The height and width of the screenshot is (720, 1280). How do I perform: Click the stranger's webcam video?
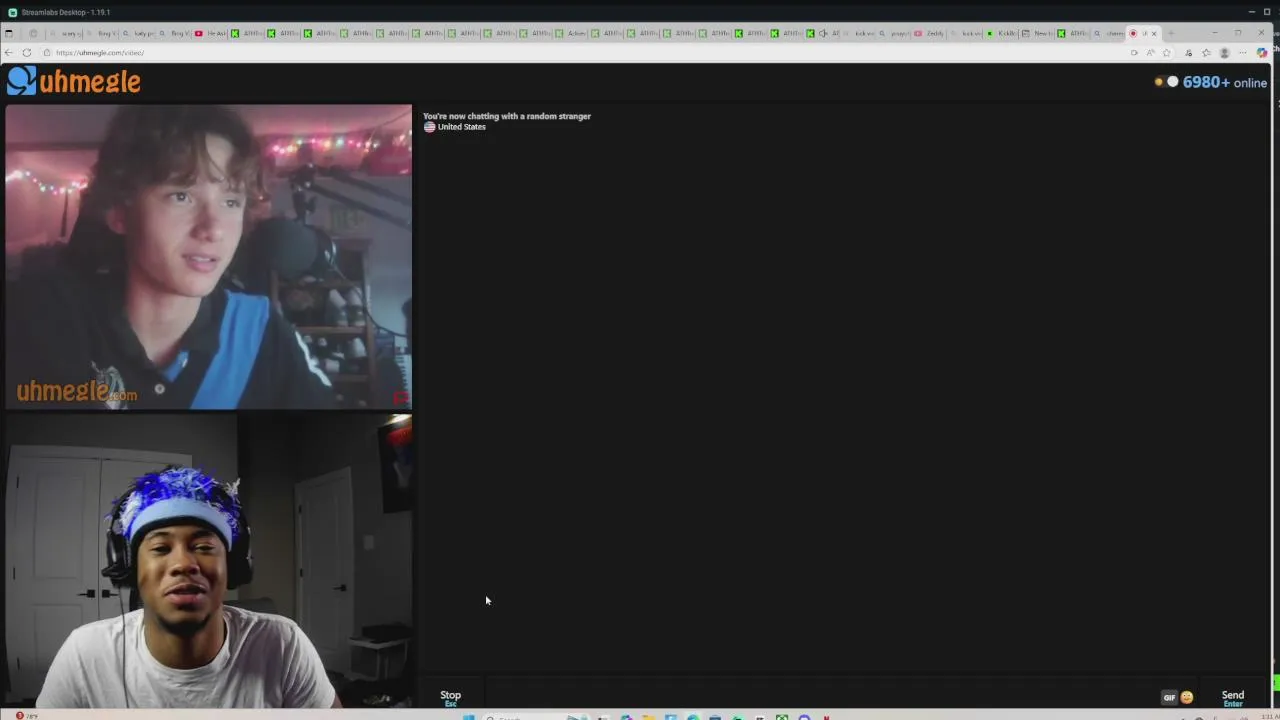208,257
